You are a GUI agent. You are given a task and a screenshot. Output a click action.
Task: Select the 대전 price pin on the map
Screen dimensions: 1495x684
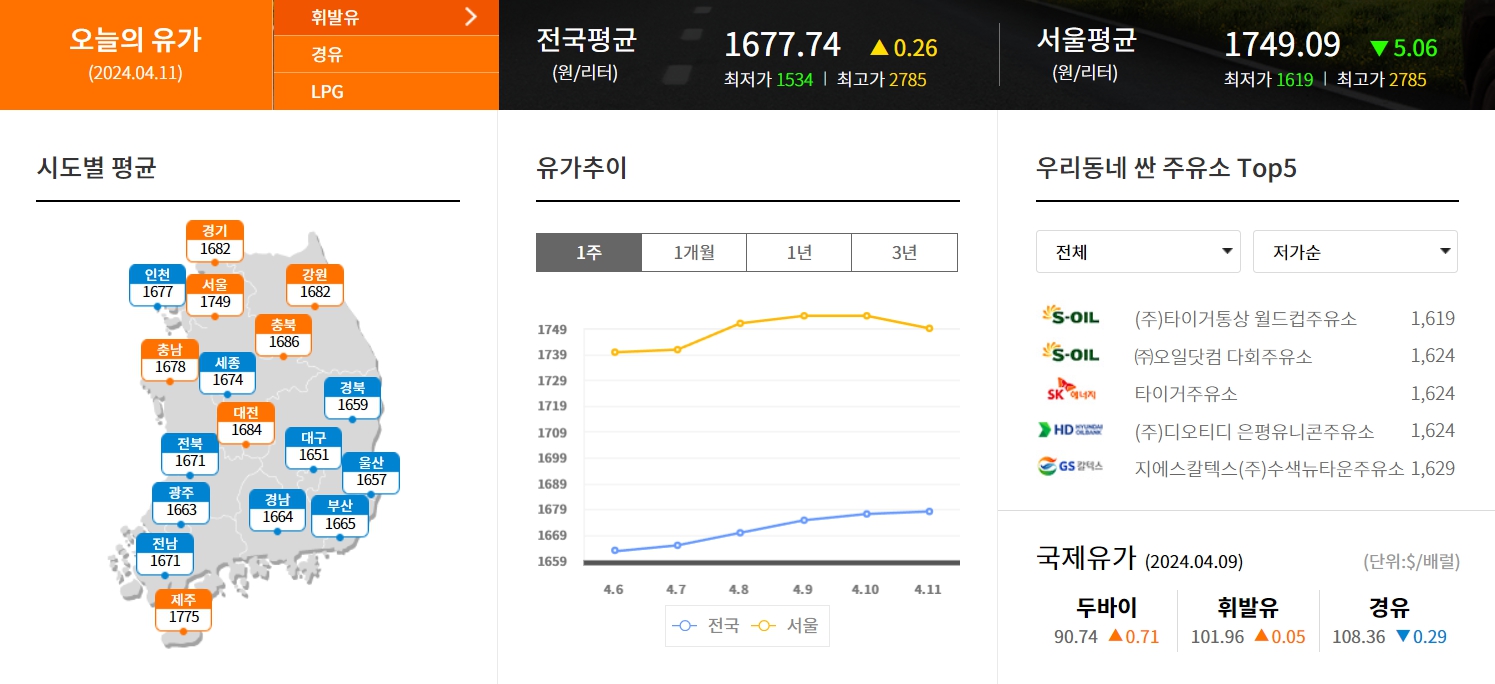[244, 424]
